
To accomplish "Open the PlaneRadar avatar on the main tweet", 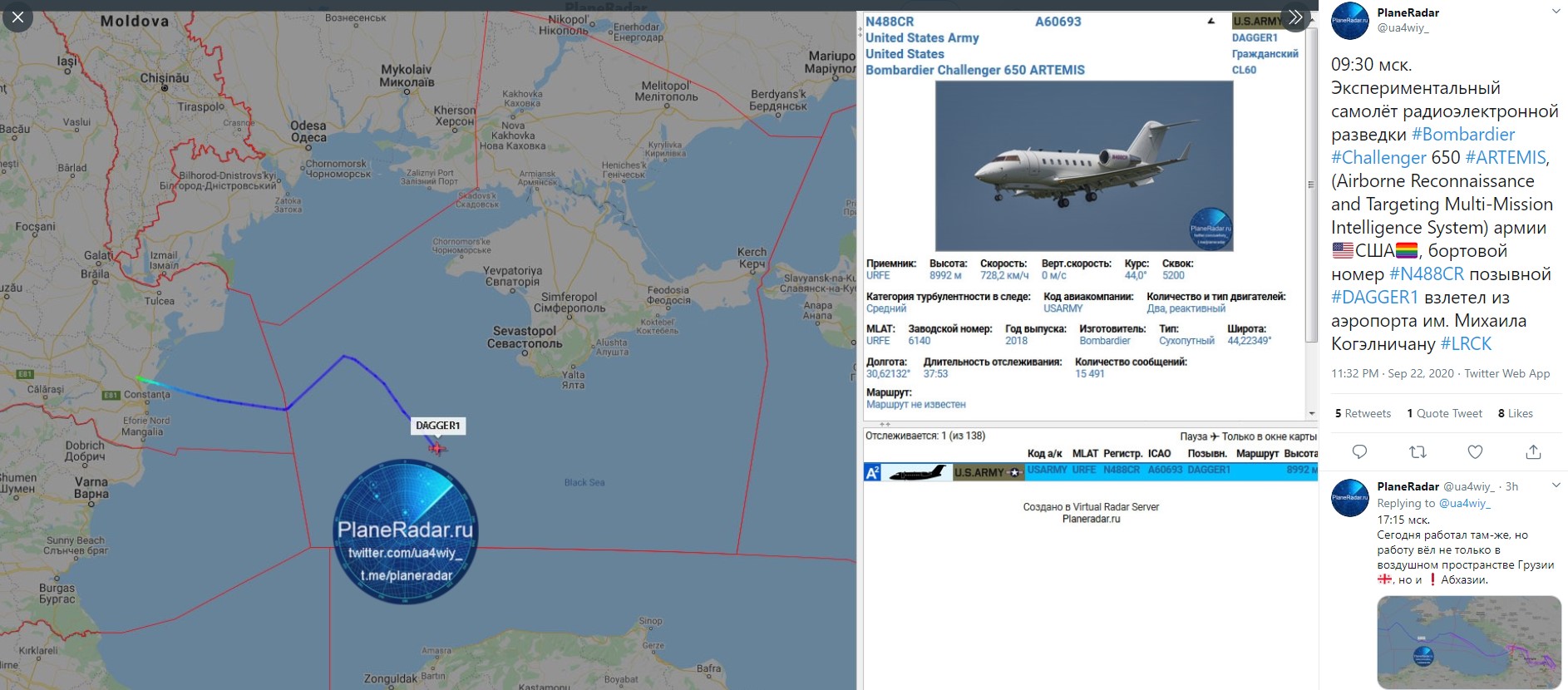I will pos(1350,21).
